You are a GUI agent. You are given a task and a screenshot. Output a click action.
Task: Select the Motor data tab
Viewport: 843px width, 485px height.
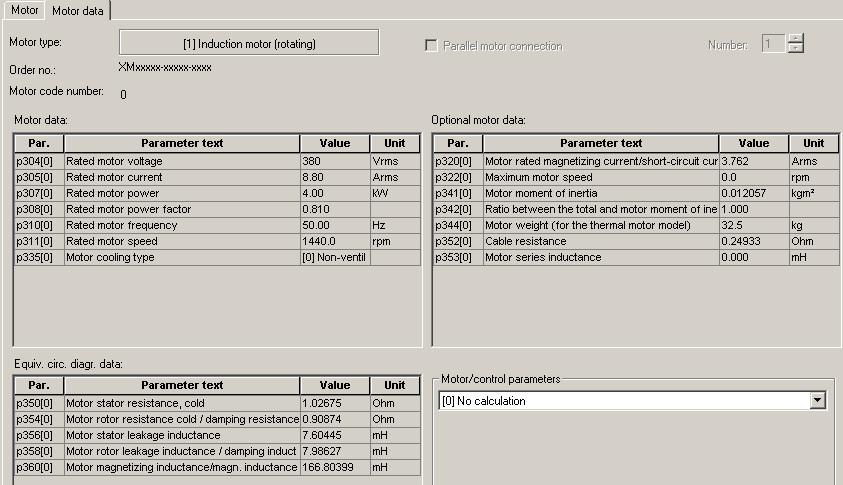[x=77, y=10]
